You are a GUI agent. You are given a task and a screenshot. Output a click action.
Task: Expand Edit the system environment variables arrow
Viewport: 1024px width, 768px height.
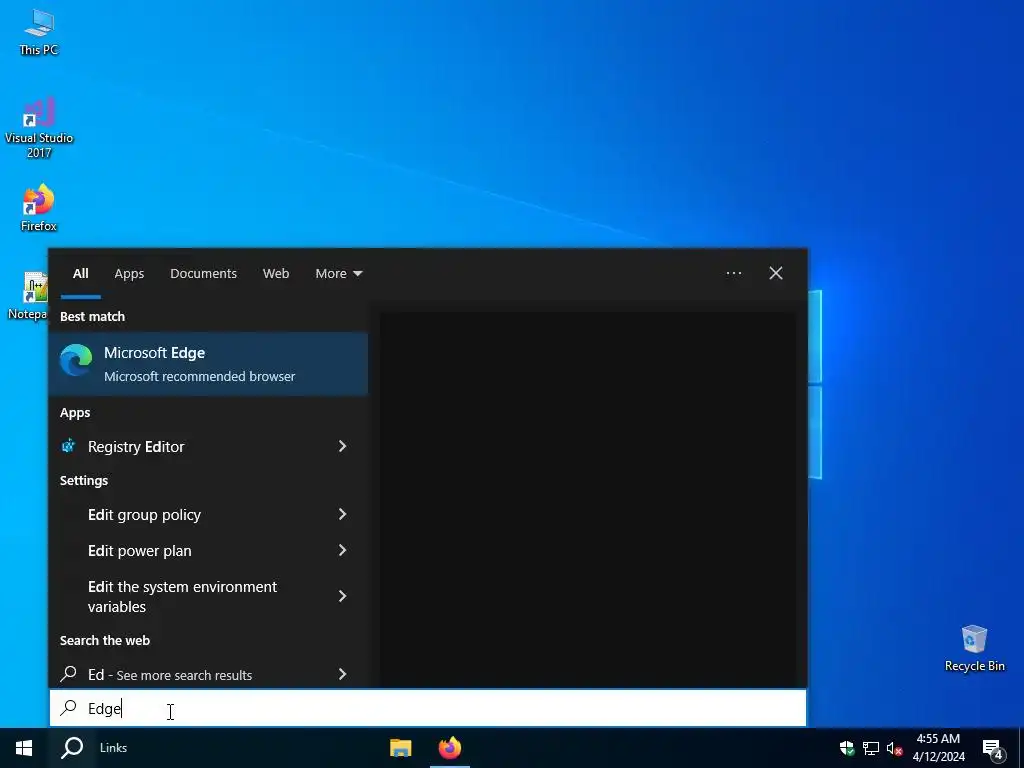point(342,596)
